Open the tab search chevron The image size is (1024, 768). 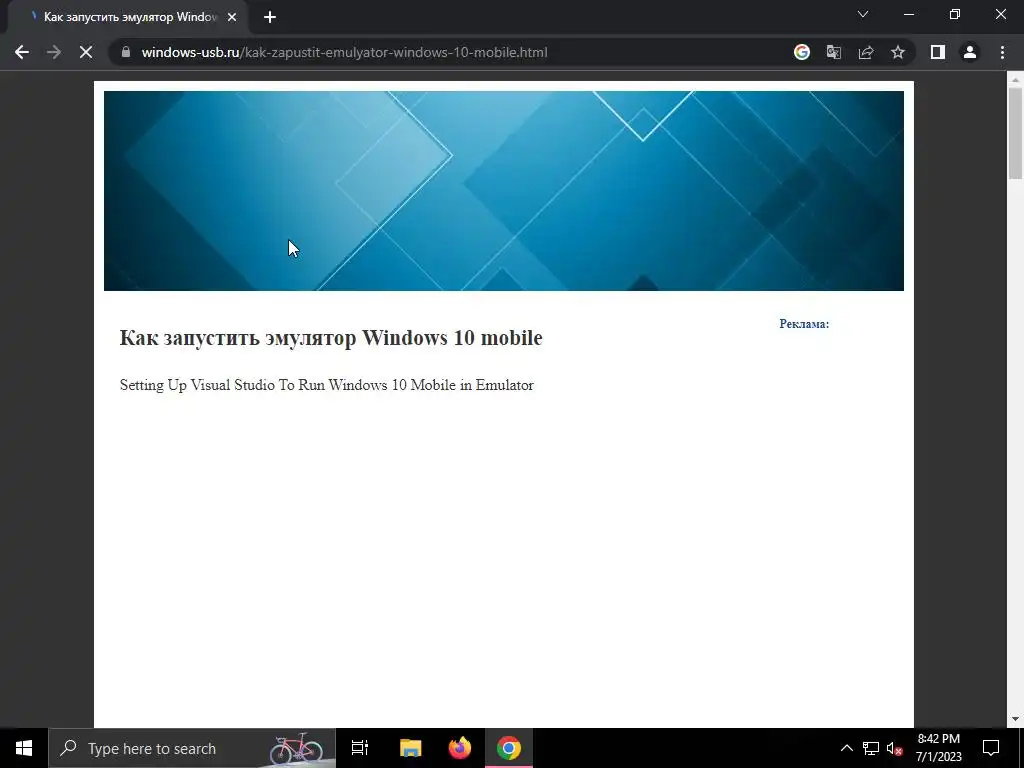(863, 14)
